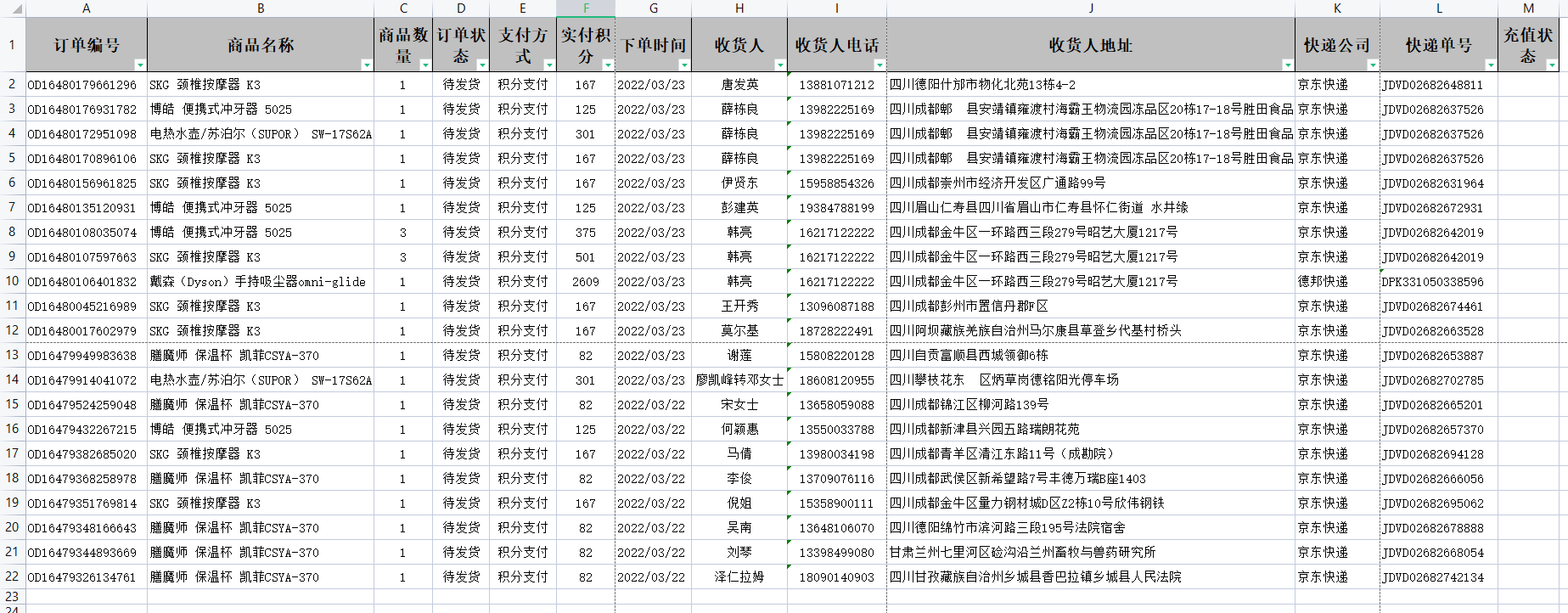Image resolution: width=1568 pixels, height=613 pixels.
Task: Select row 1 header number
Action: pyautogui.click(x=12, y=44)
